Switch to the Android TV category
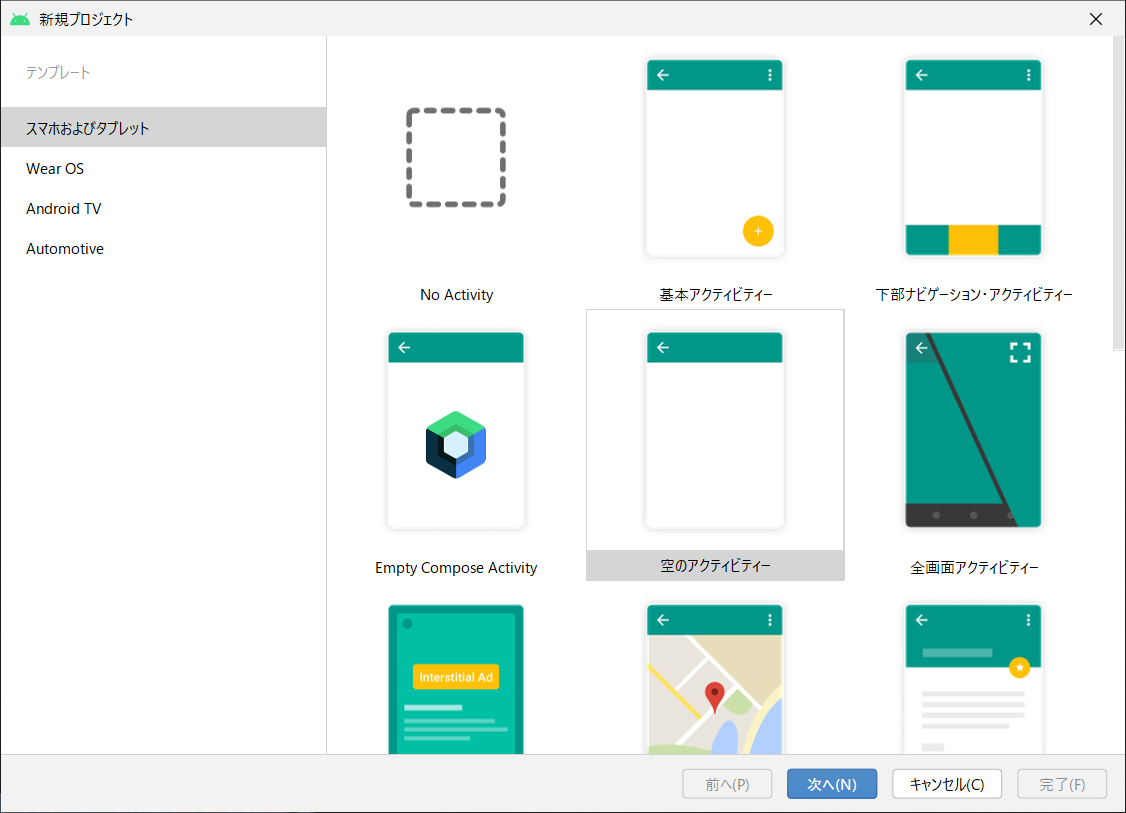Viewport: 1126px width, 813px height. [x=164, y=208]
